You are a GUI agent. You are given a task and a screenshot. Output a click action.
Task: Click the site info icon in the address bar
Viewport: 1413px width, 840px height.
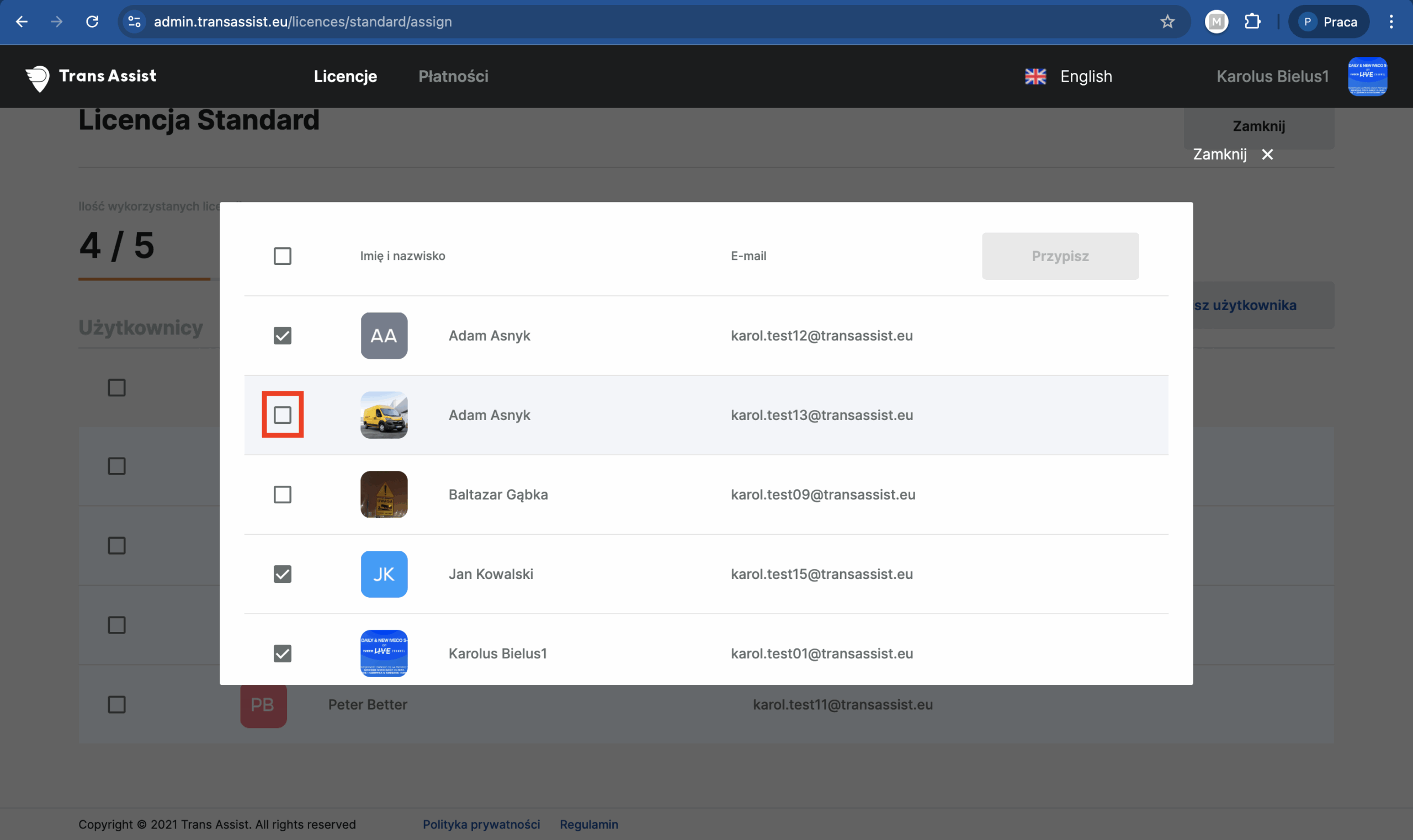pyautogui.click(x=134, y=22)
